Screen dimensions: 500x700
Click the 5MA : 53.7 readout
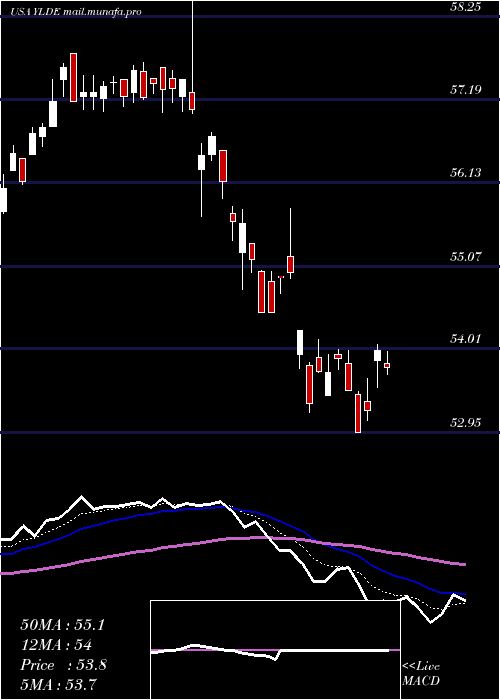[59, 684]
